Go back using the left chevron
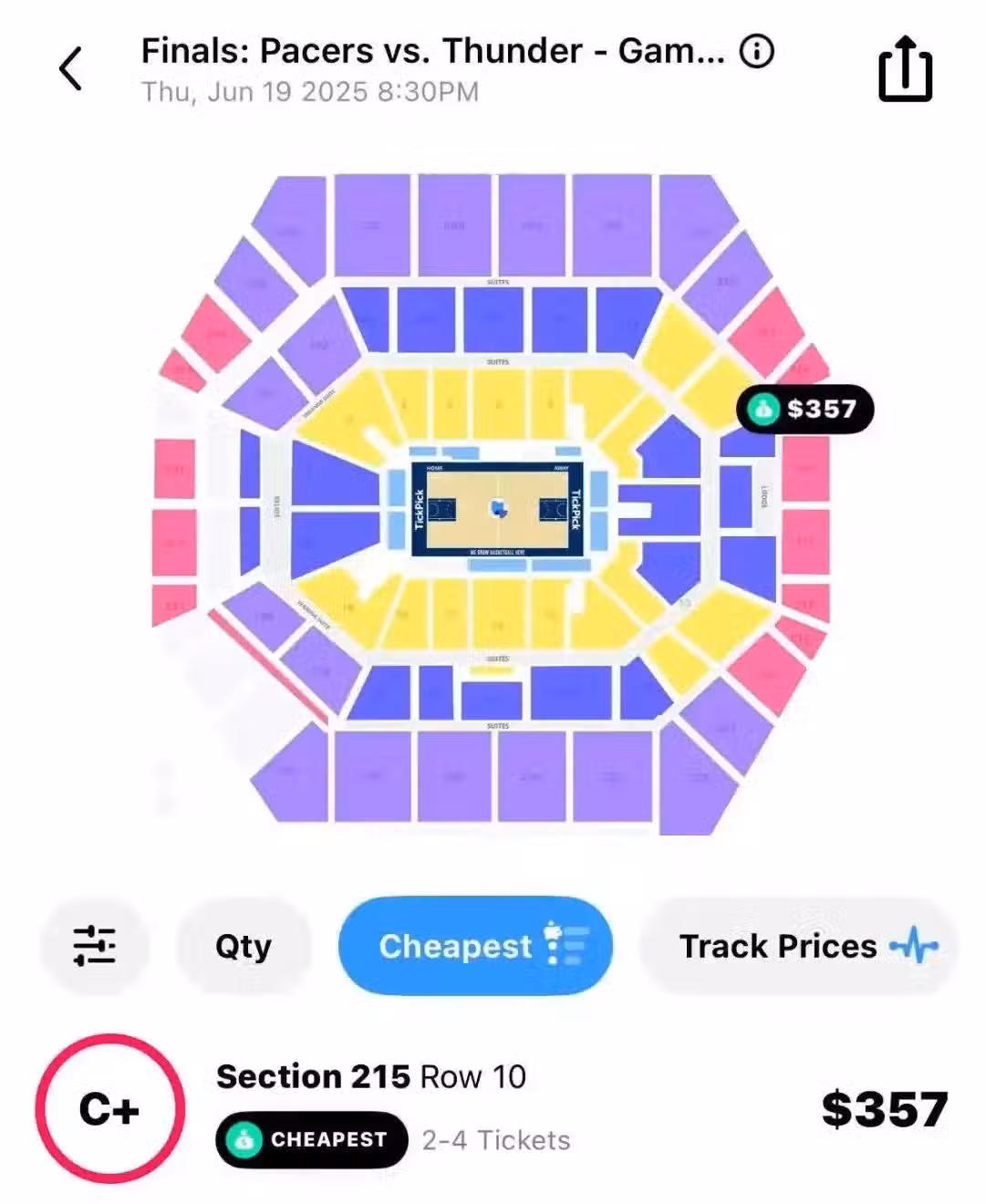The height and width of the screenshot is (1204, 985). (71, 69)
